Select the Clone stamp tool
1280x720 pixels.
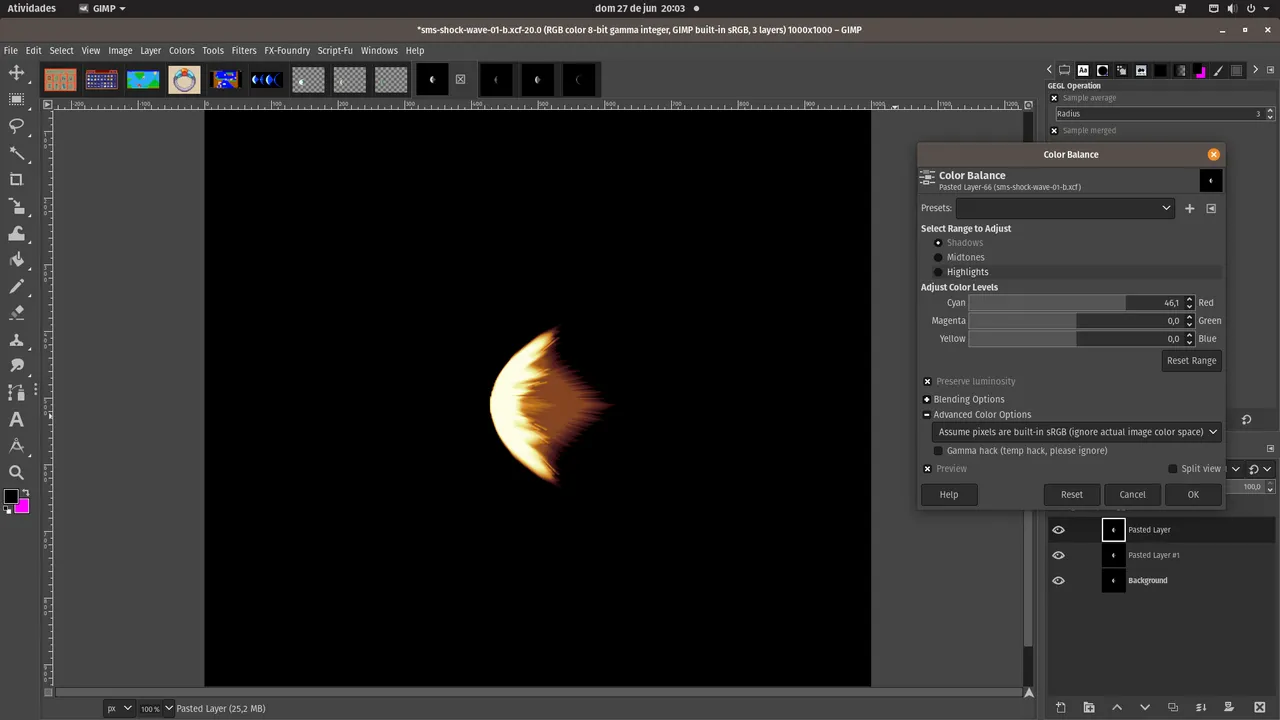point(17,340)
